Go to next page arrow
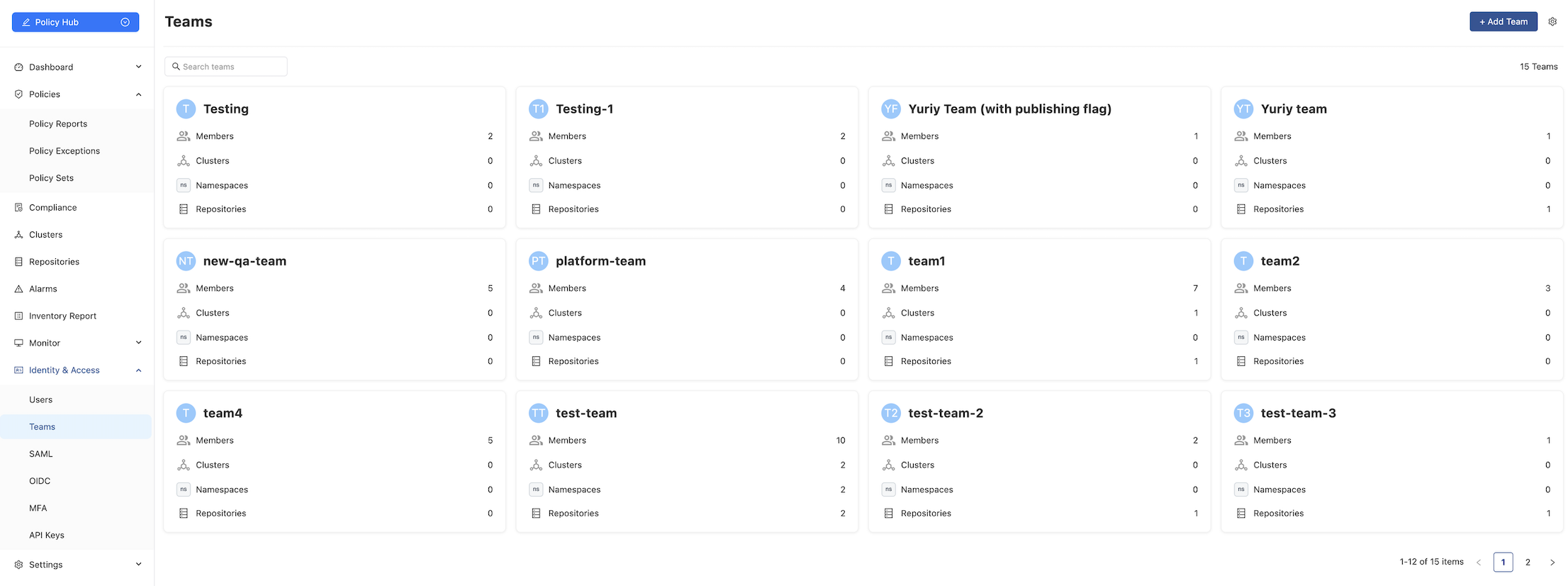 1552,563
